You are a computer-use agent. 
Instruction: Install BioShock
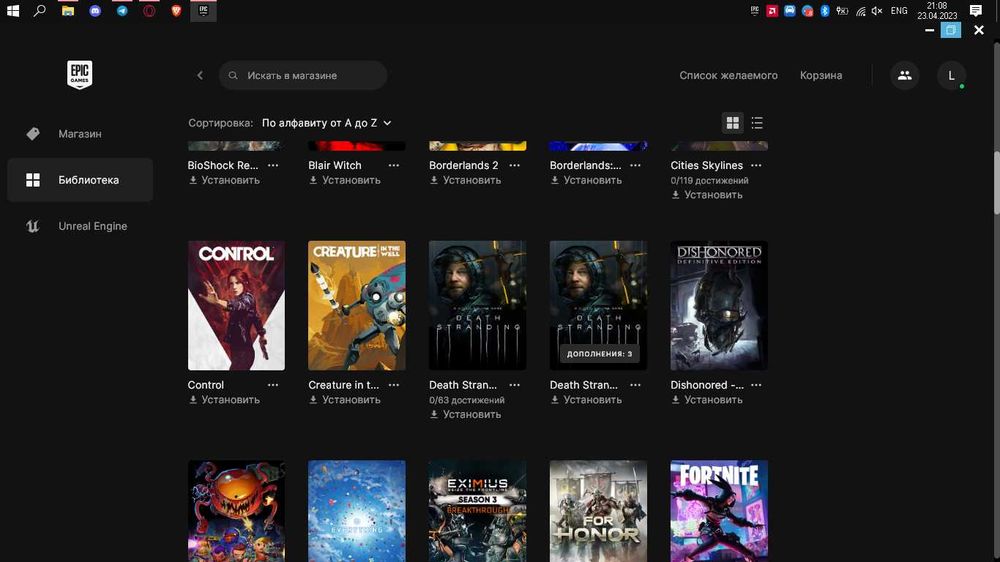coord(224,181)
